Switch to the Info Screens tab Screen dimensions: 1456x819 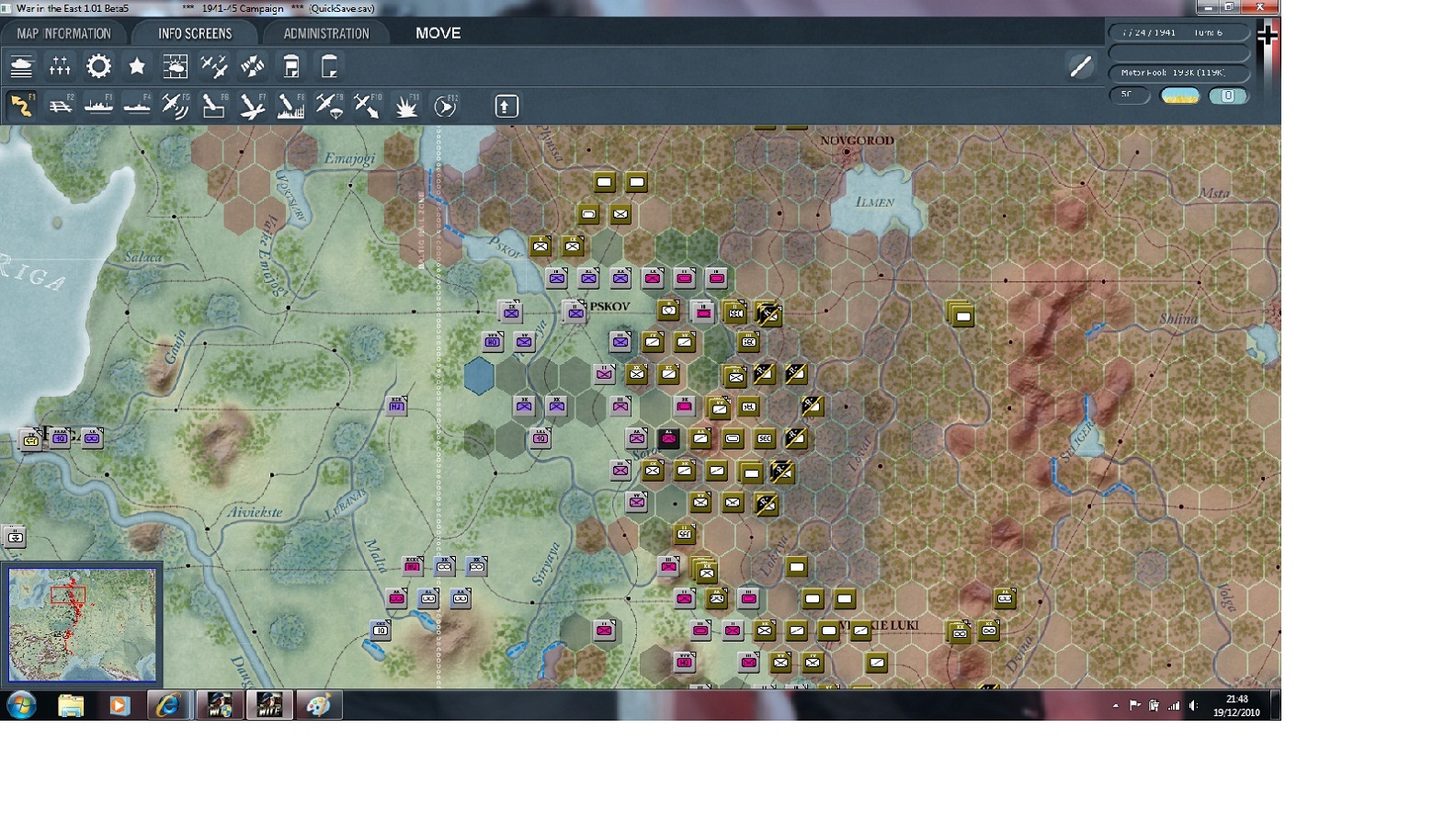(x=195, y=33)
